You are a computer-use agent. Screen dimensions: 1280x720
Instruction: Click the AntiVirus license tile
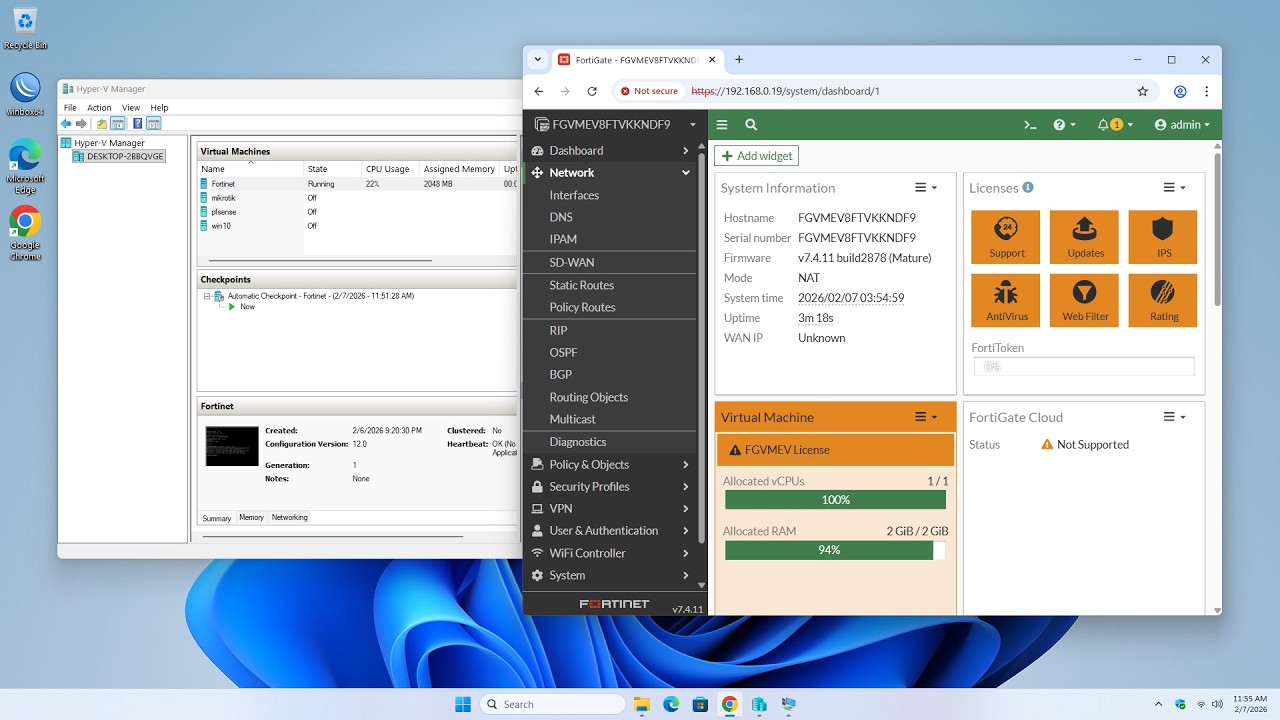1006,300
